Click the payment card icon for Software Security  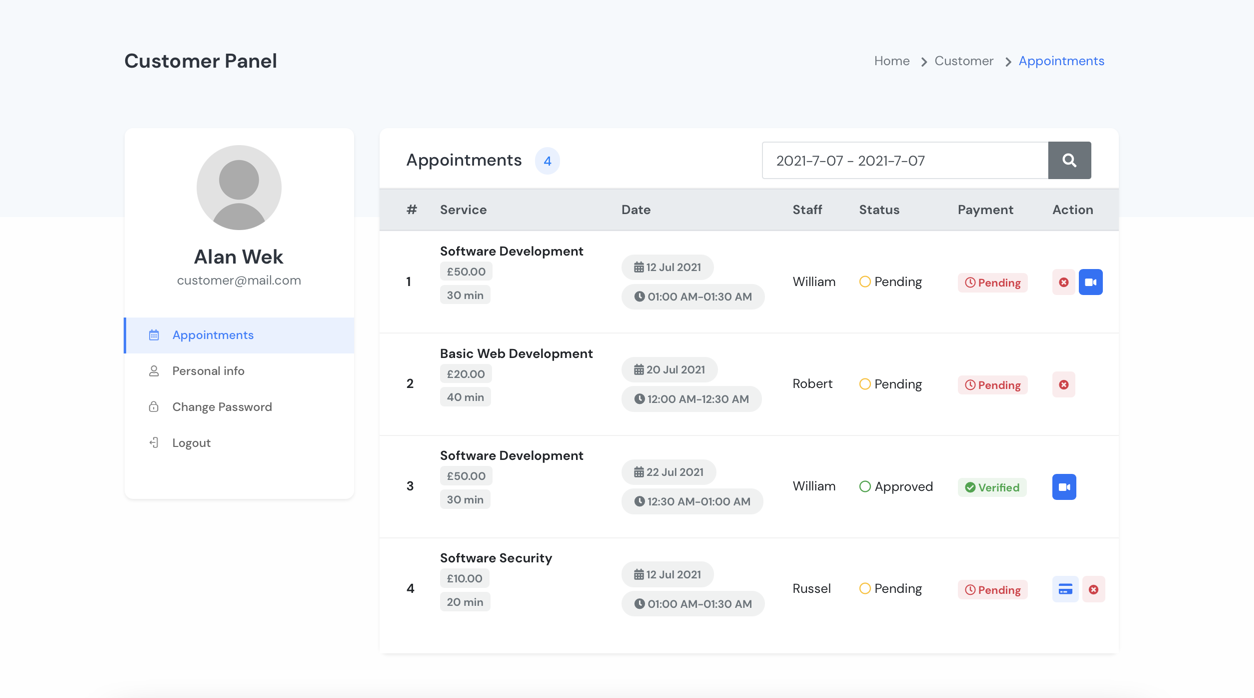(x=1065, y=590)
